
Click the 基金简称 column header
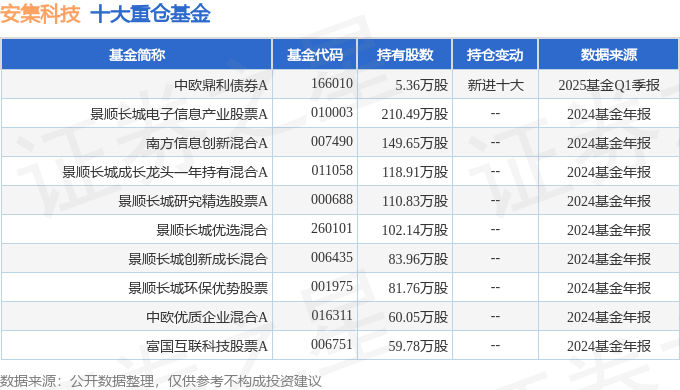point(137,55)
